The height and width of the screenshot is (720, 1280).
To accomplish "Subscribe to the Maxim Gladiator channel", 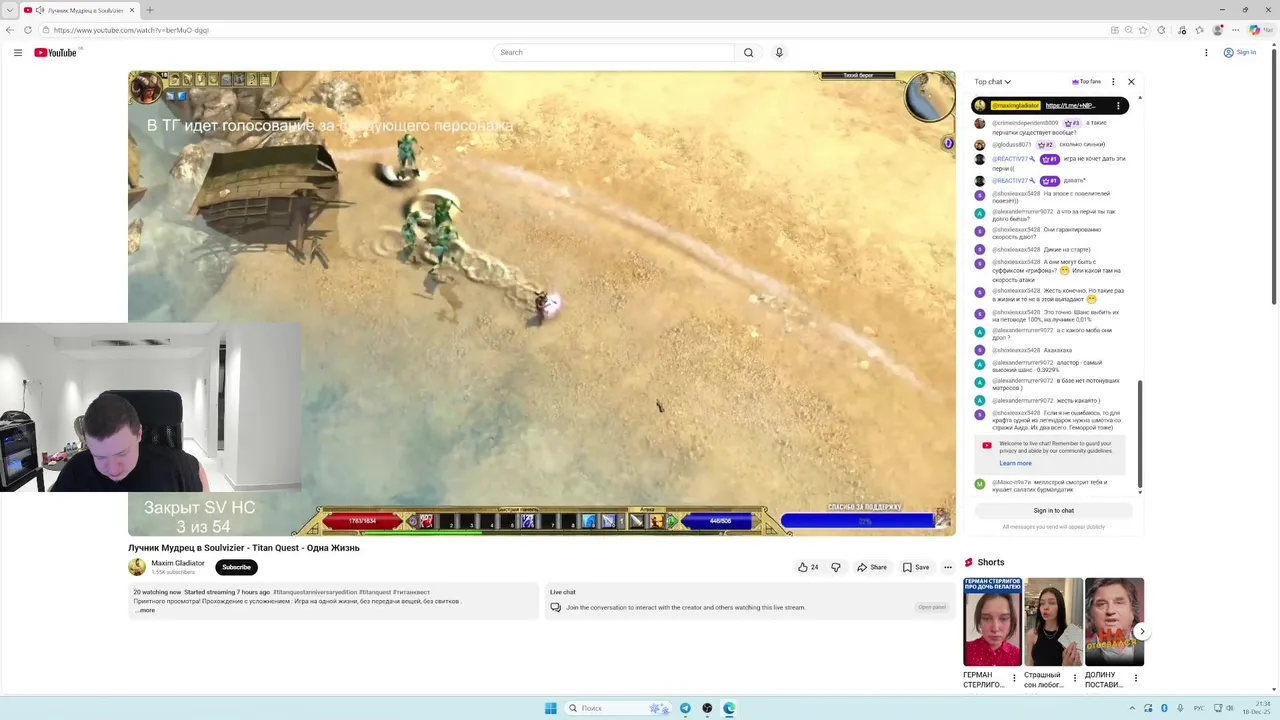I will coord(236,567).
